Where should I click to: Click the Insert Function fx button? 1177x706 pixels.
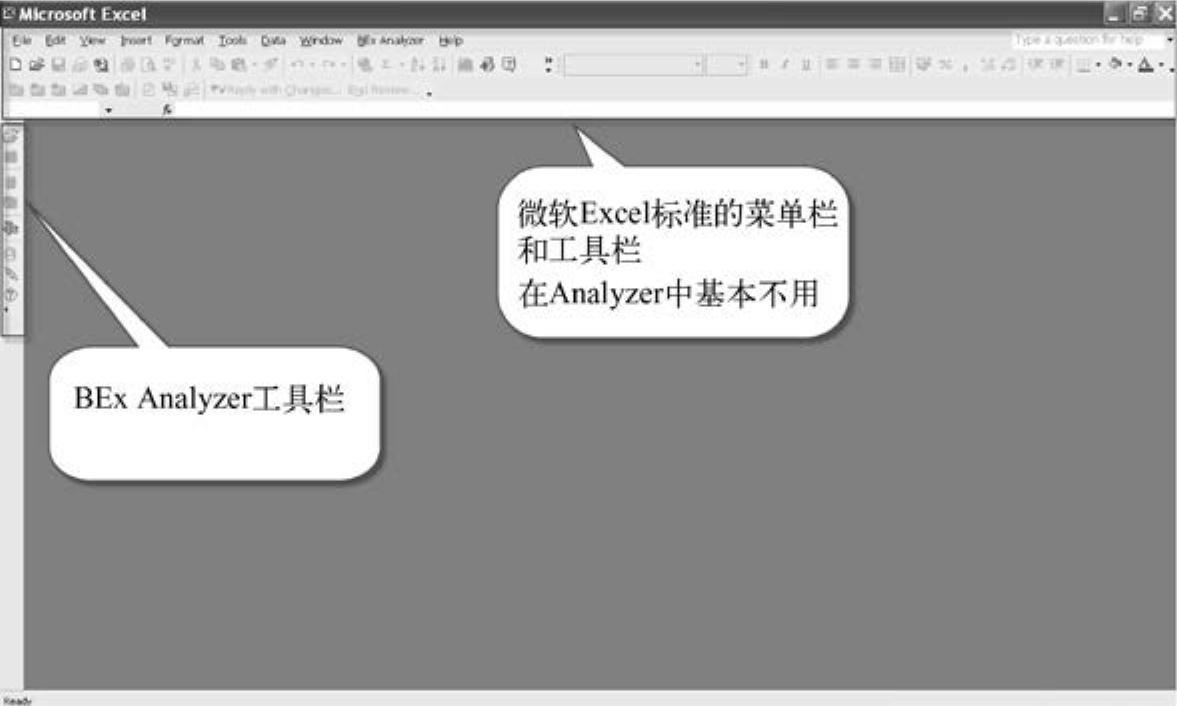click(167, 110)
